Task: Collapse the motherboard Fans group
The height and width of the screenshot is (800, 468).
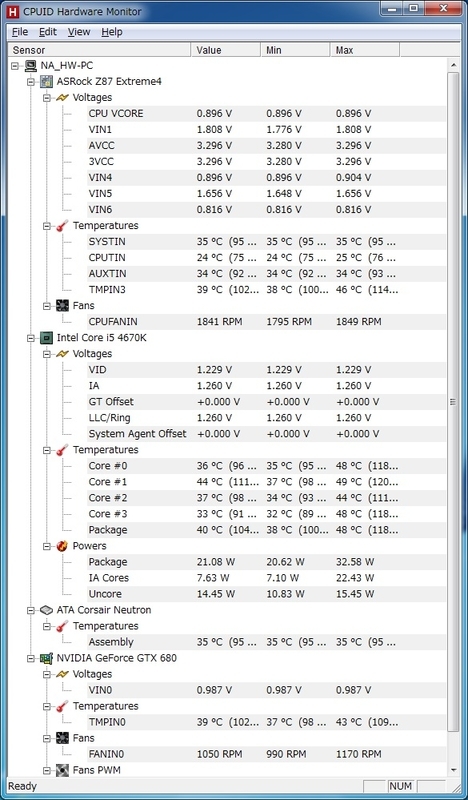Action: 46,306
